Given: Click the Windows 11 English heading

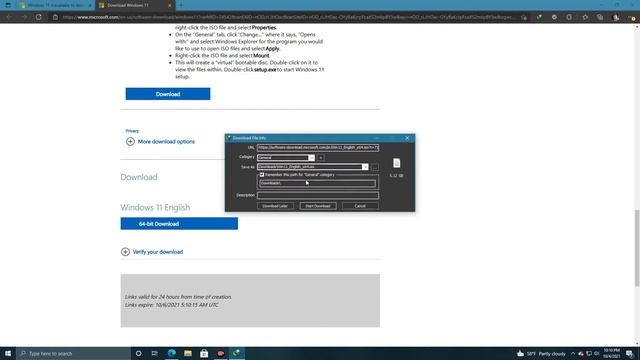Looking at the screenshot, I should [155, 207].
